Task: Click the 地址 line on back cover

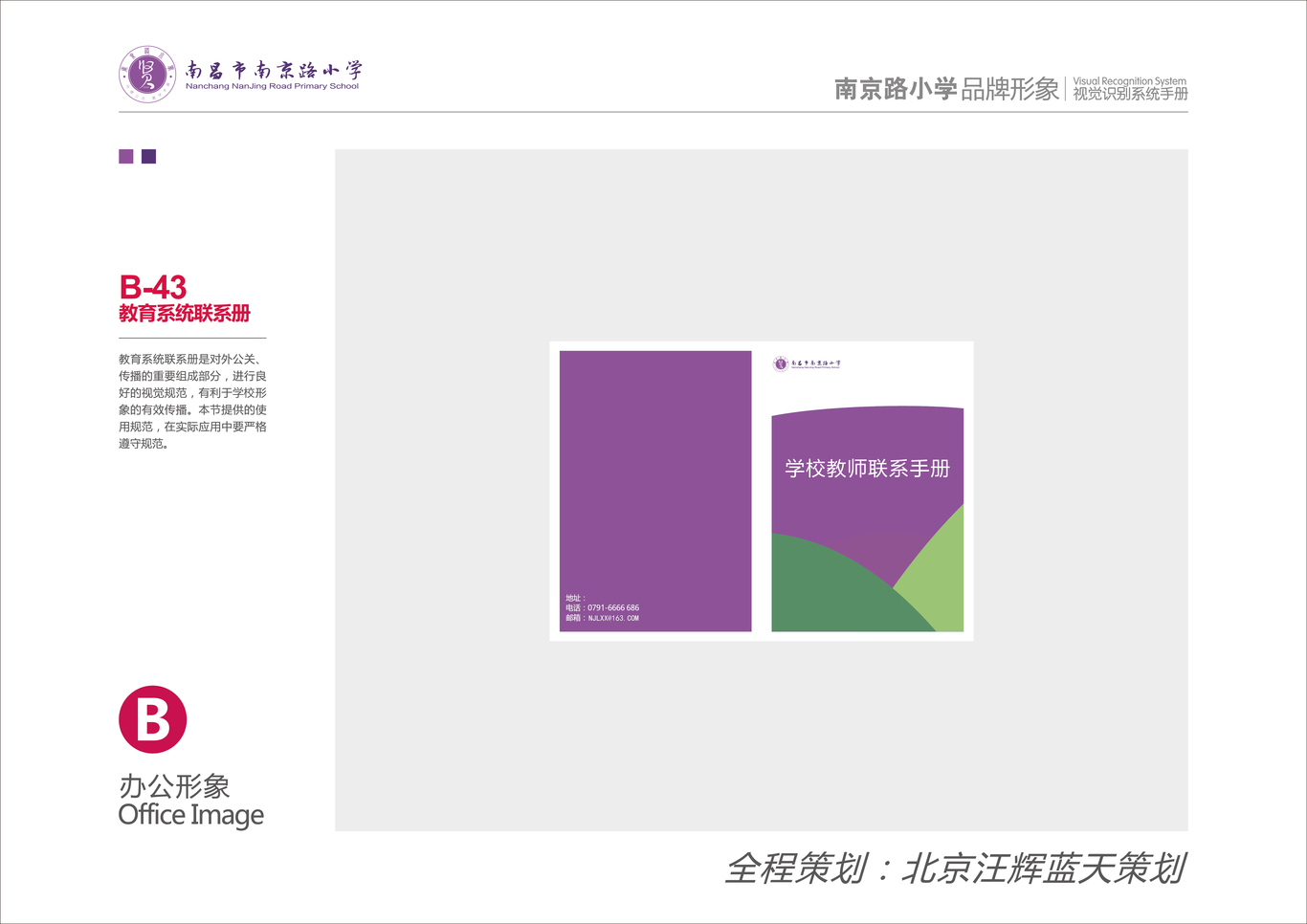Action: point(575,598)
